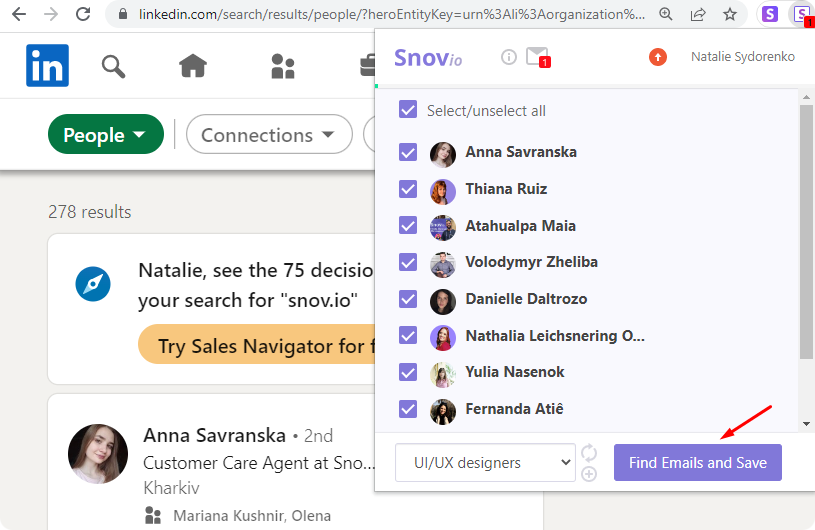
Task: Click Danielle Daltrozo avatar in list
Action: [443, 301]
